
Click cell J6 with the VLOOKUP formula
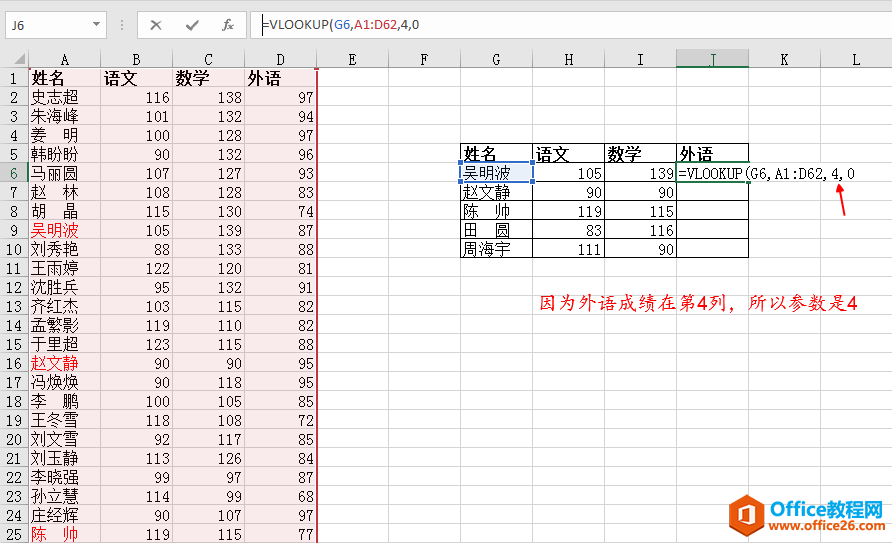pyautogui.click(x=712, y=173)
